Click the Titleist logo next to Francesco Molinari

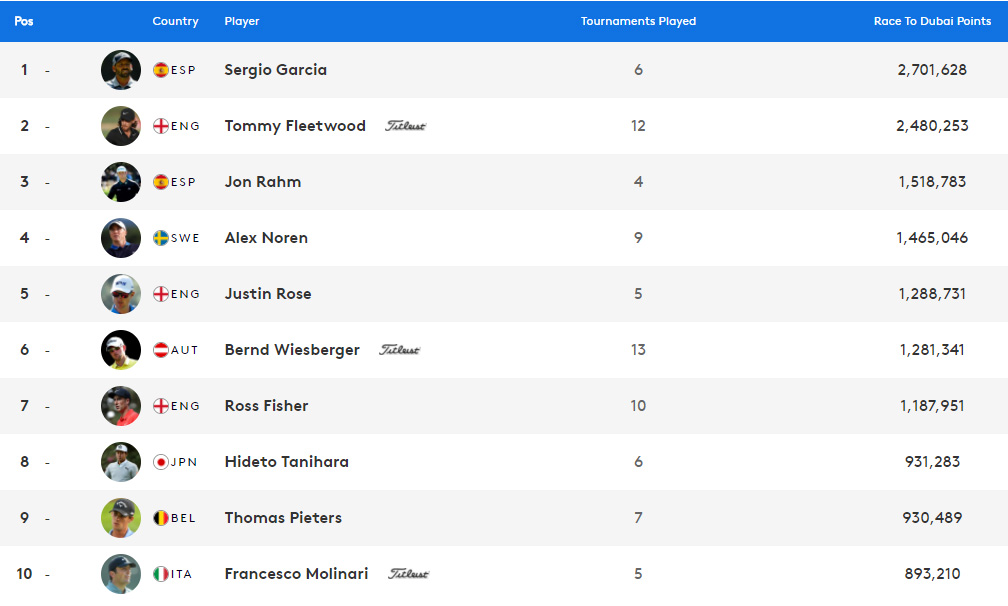pos(408,574)
